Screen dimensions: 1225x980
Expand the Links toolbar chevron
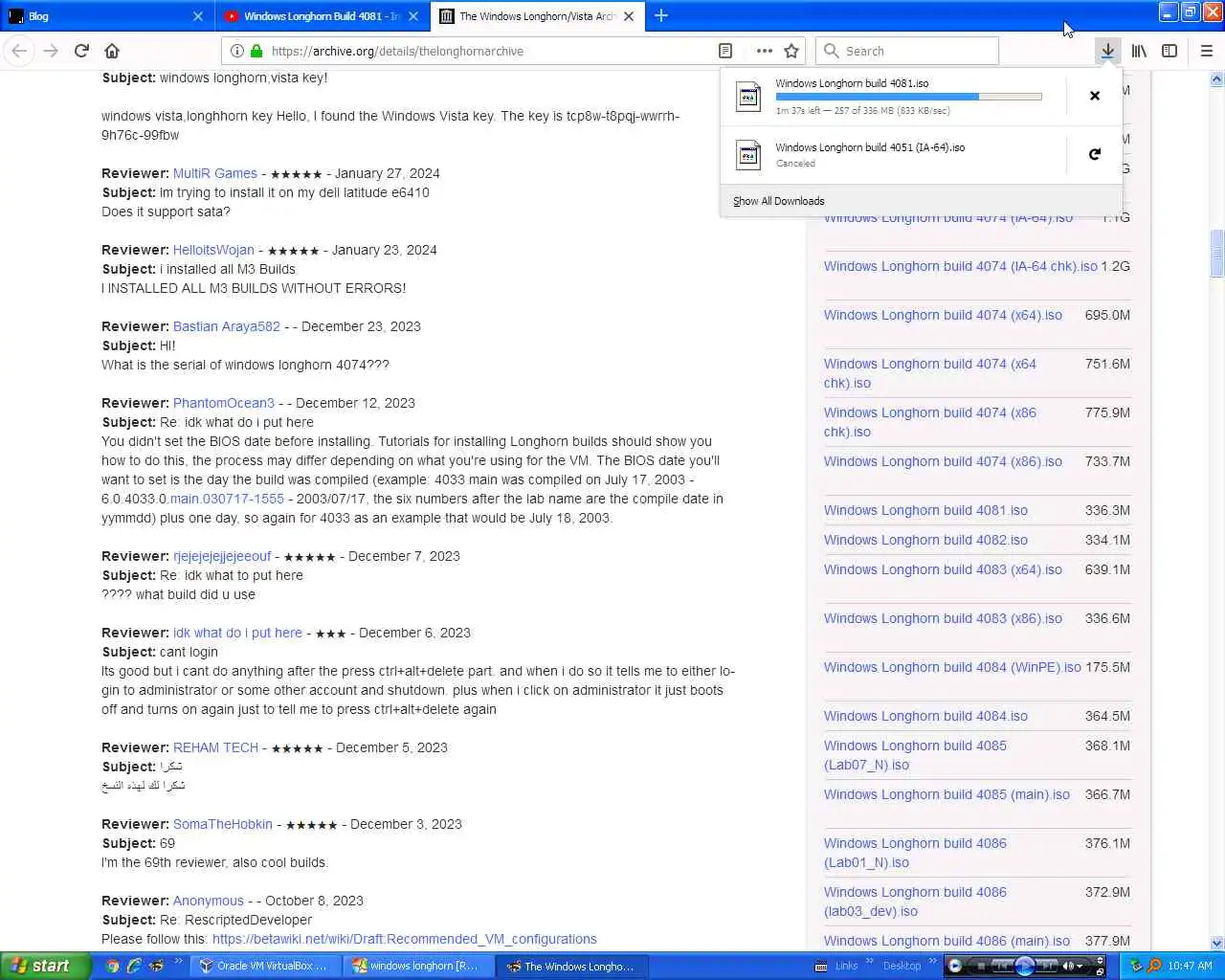[x=870, y=961]
